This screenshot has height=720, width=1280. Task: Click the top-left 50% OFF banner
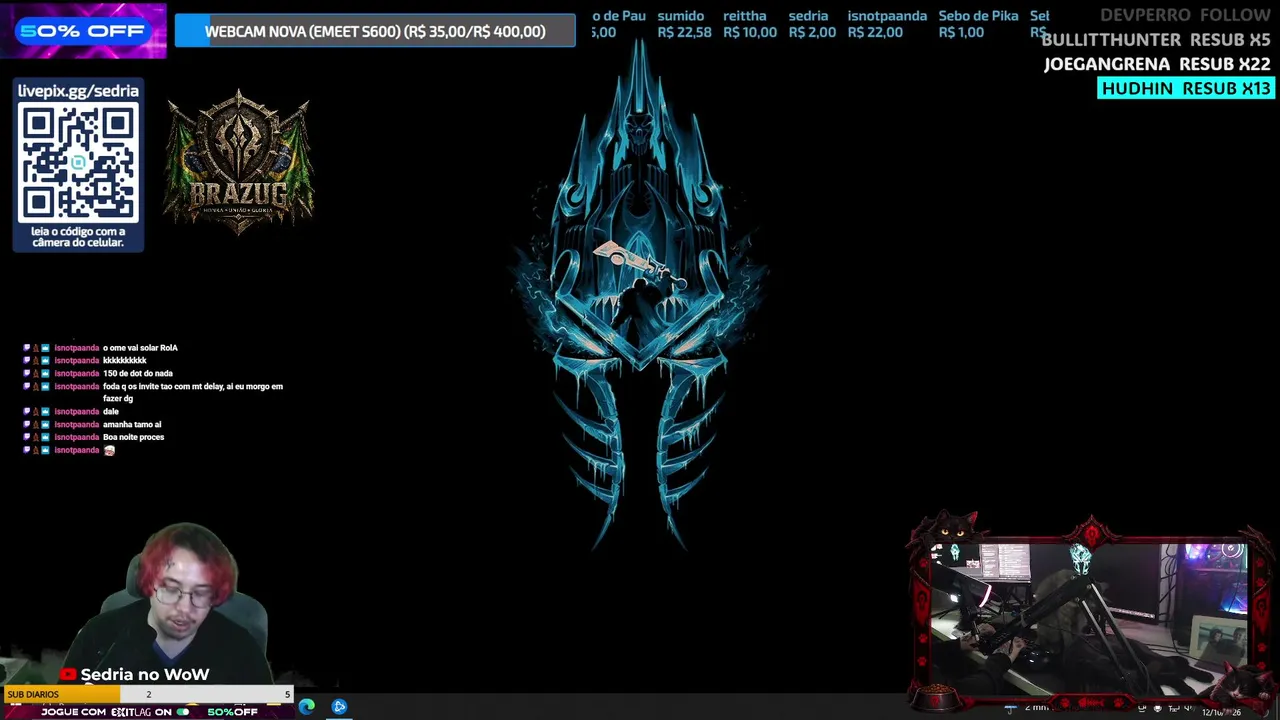point(83,31)
